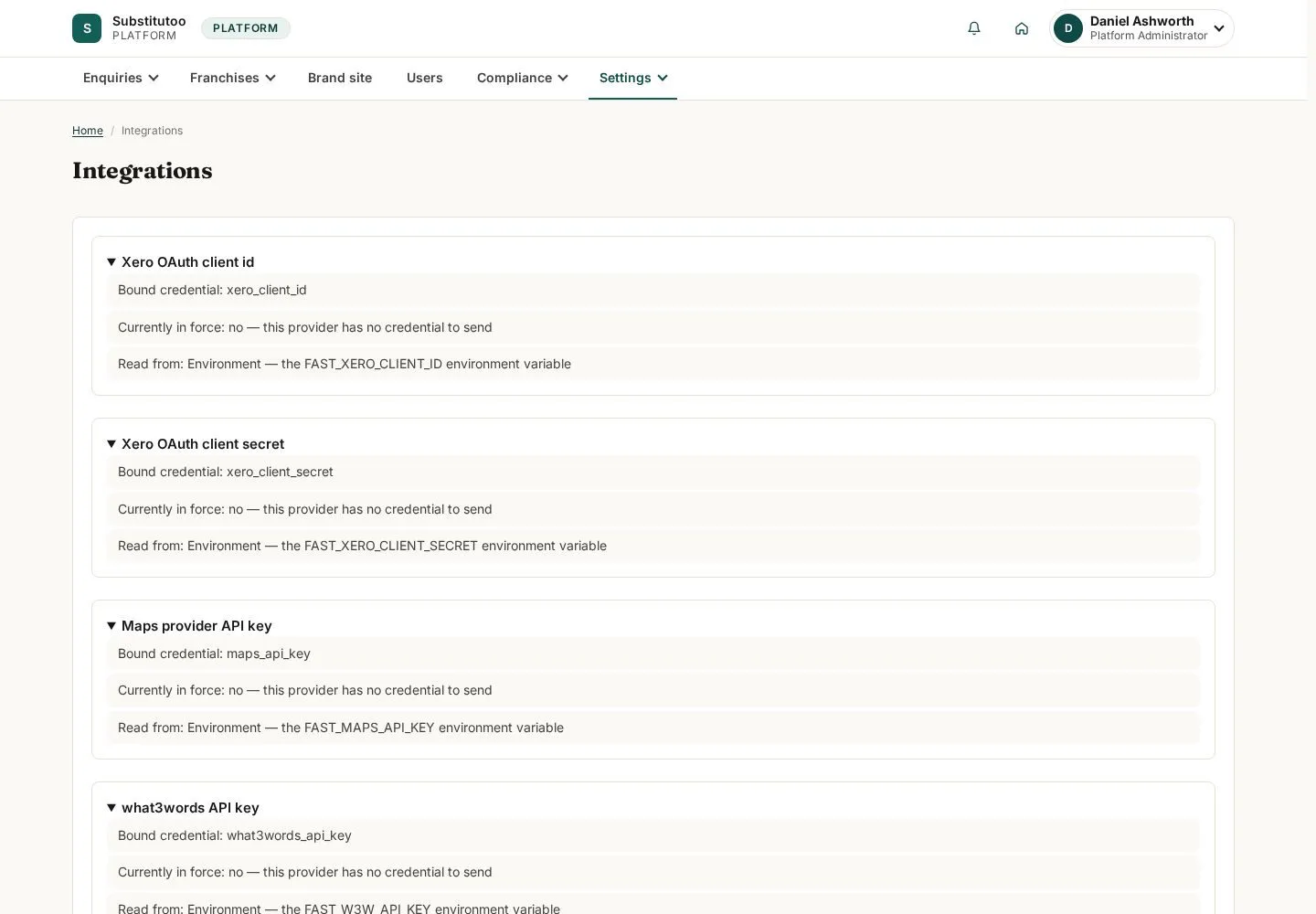The width and height of the screenshot is (1316, 914).
Task: Select the FAST_XERO_CLIENT_ID environment variable line
Action: pyautogui.click(x=653, y=364)
